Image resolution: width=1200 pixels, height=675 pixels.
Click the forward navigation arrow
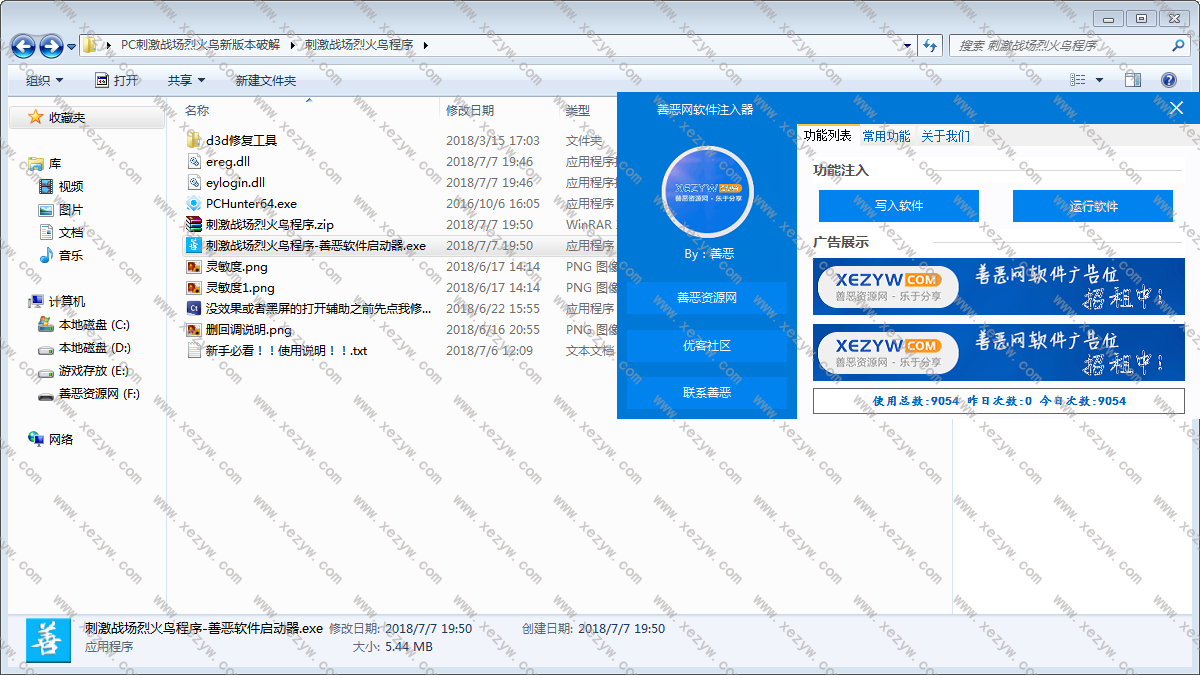51,46
